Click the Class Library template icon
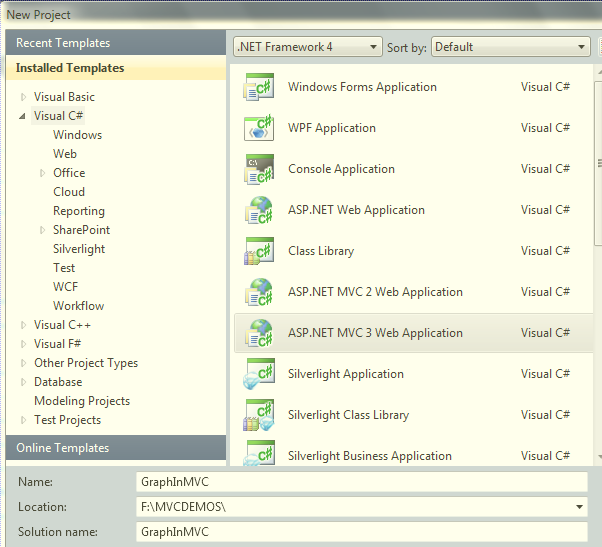Screen dimensions: 602x547 click(x=259, y=251)
